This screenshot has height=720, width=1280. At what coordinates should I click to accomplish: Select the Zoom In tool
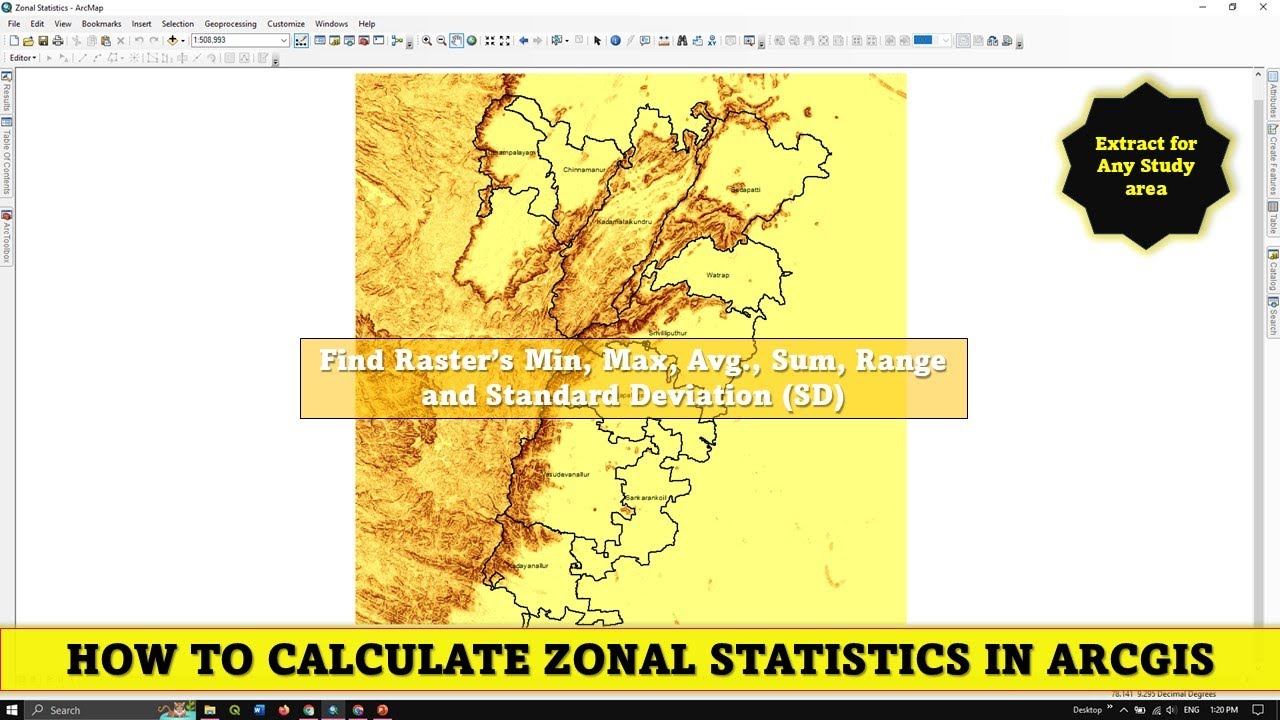coord(427,41)
